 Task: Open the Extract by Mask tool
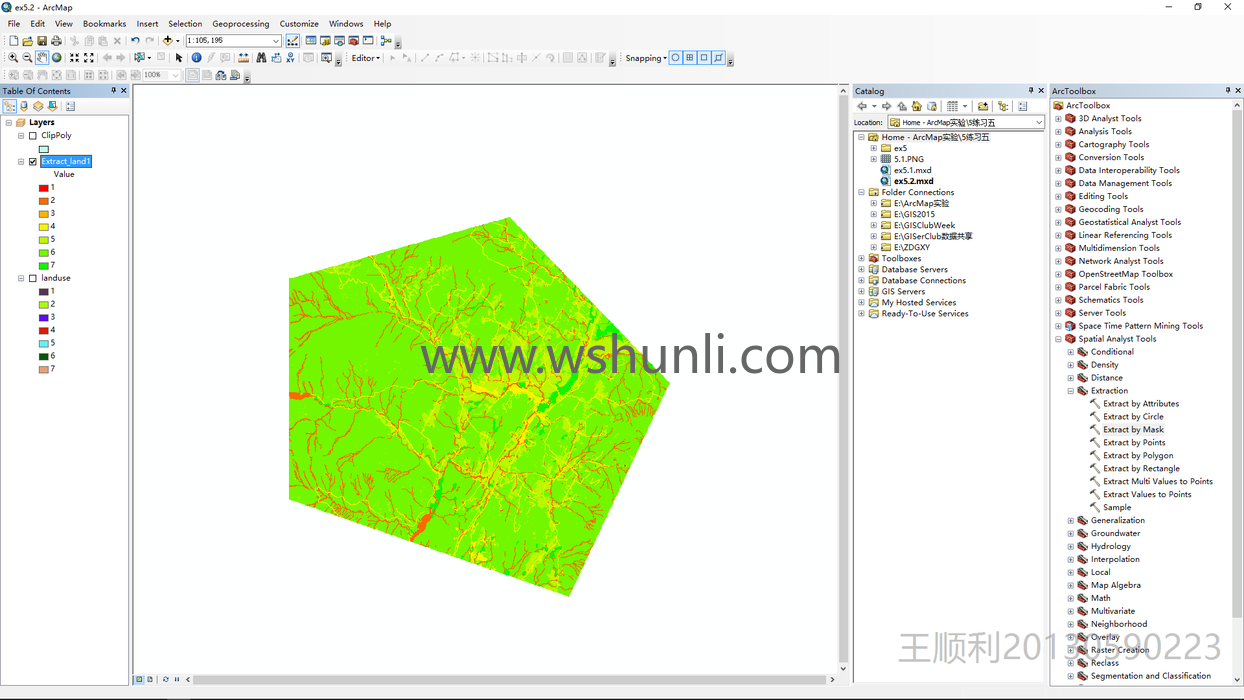tap(1133, 430)
